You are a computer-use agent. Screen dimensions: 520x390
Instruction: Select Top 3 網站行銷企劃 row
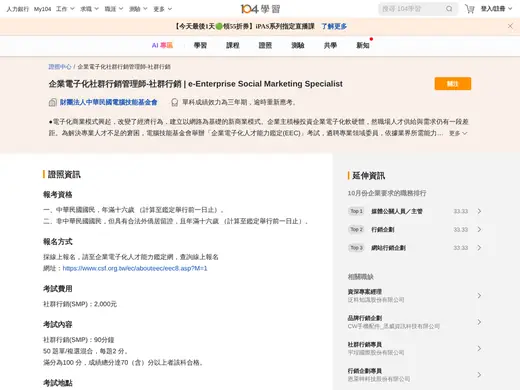[x=415, y=248]
